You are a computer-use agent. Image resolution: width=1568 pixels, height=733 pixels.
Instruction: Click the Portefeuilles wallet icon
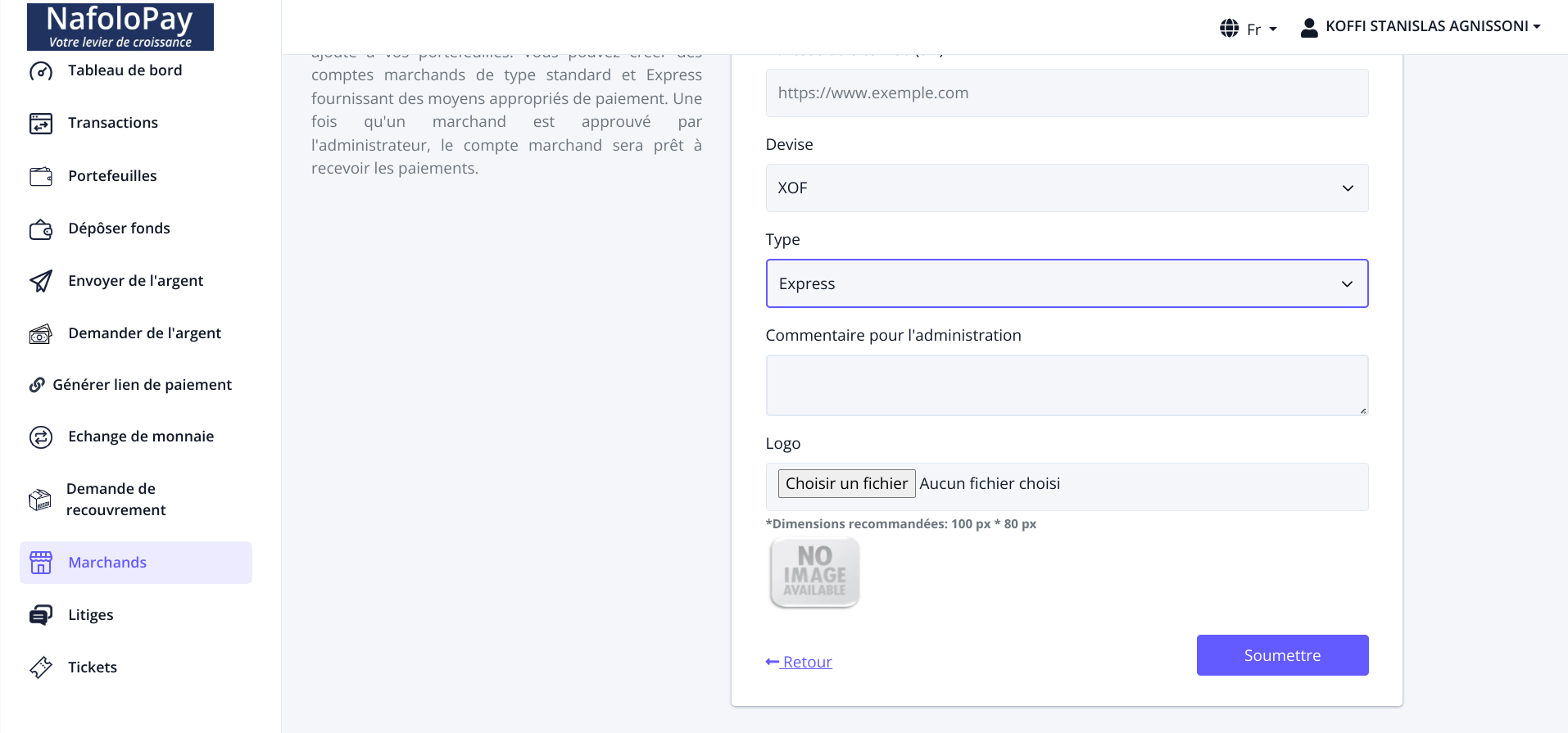41,176
